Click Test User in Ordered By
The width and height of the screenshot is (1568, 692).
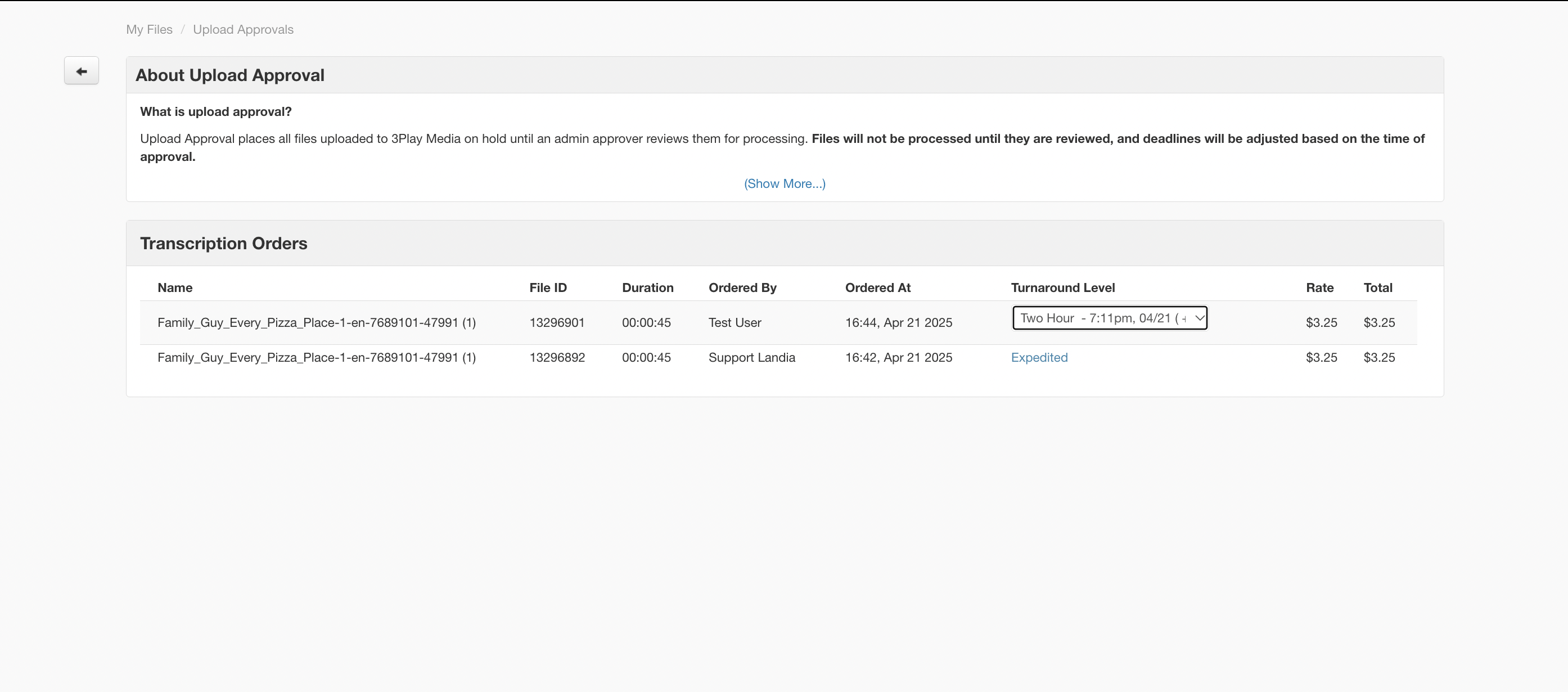click(735, 323)
